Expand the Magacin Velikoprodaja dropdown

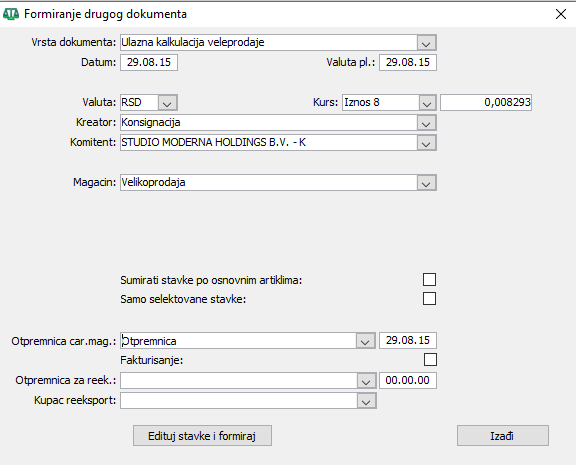pyautogui.click(x=426, y=183)
